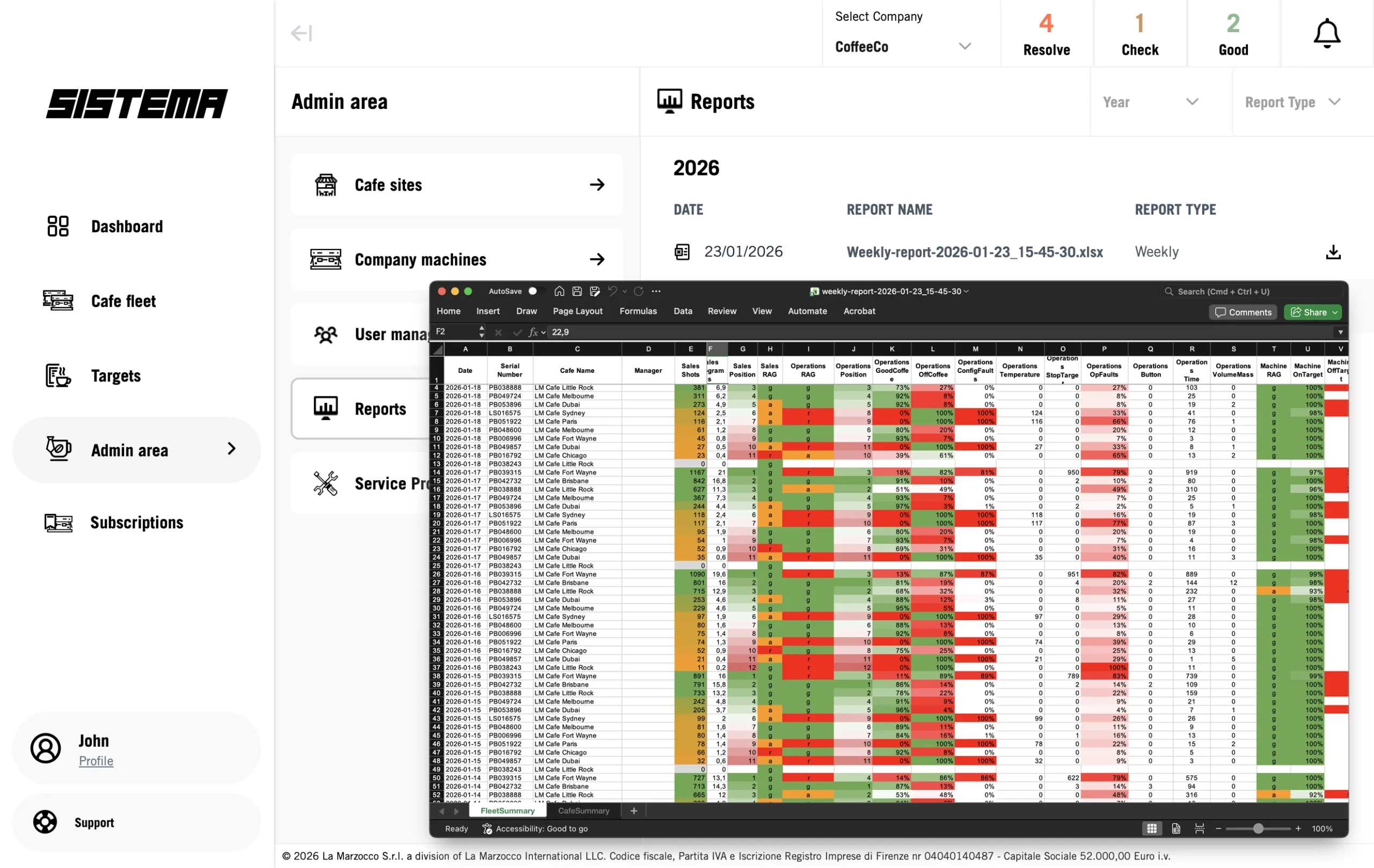Viewport: 1374px width, 868px height.
Task: Click the Comments button
Action: coord(1243,312)
